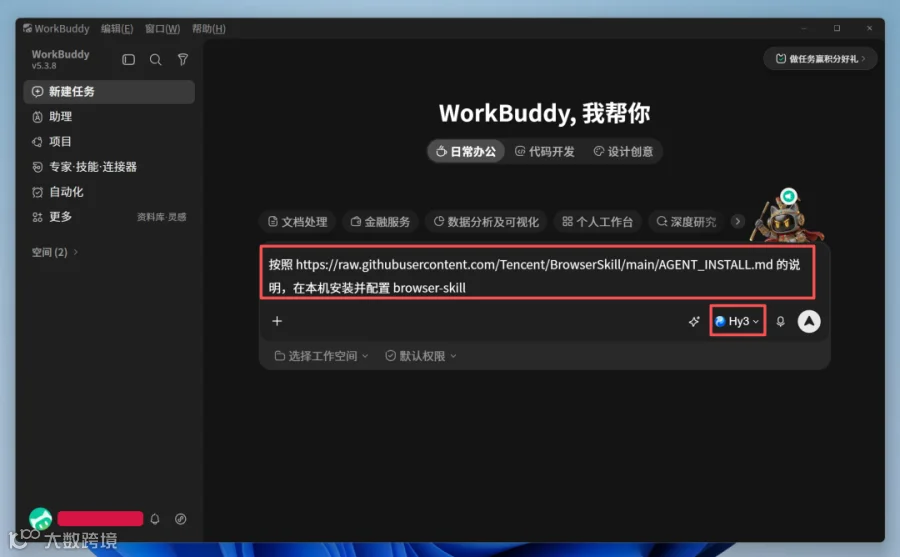Viewport: 900px width, 557px height.
Task: Click the WorkBuddy v5.3.8 title
Action: [60, 59]
